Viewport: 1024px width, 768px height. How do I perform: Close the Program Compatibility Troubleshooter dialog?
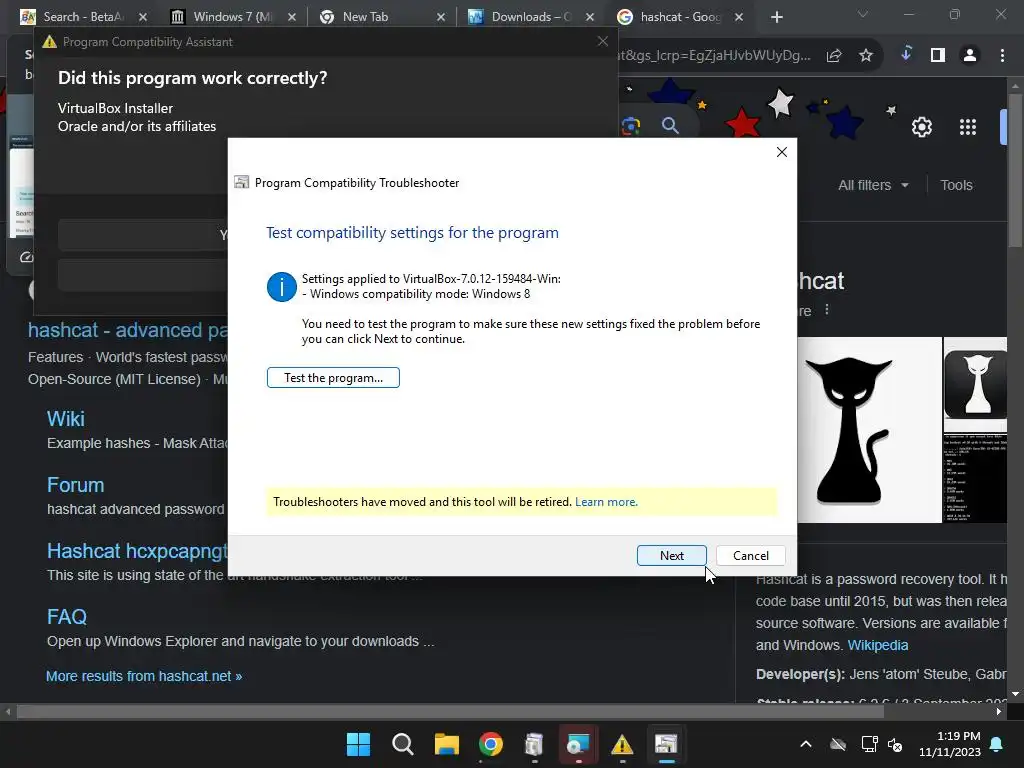(x=782, y=152)
